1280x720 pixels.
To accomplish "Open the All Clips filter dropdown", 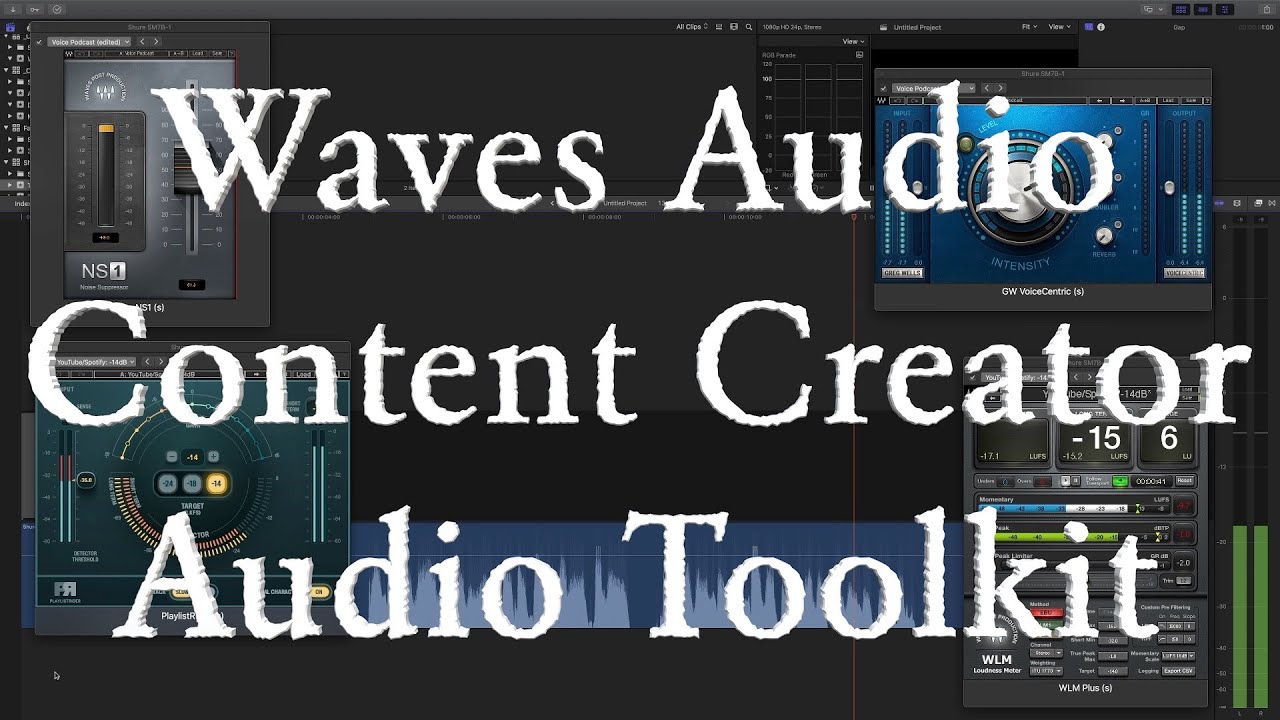I will 690,27.
